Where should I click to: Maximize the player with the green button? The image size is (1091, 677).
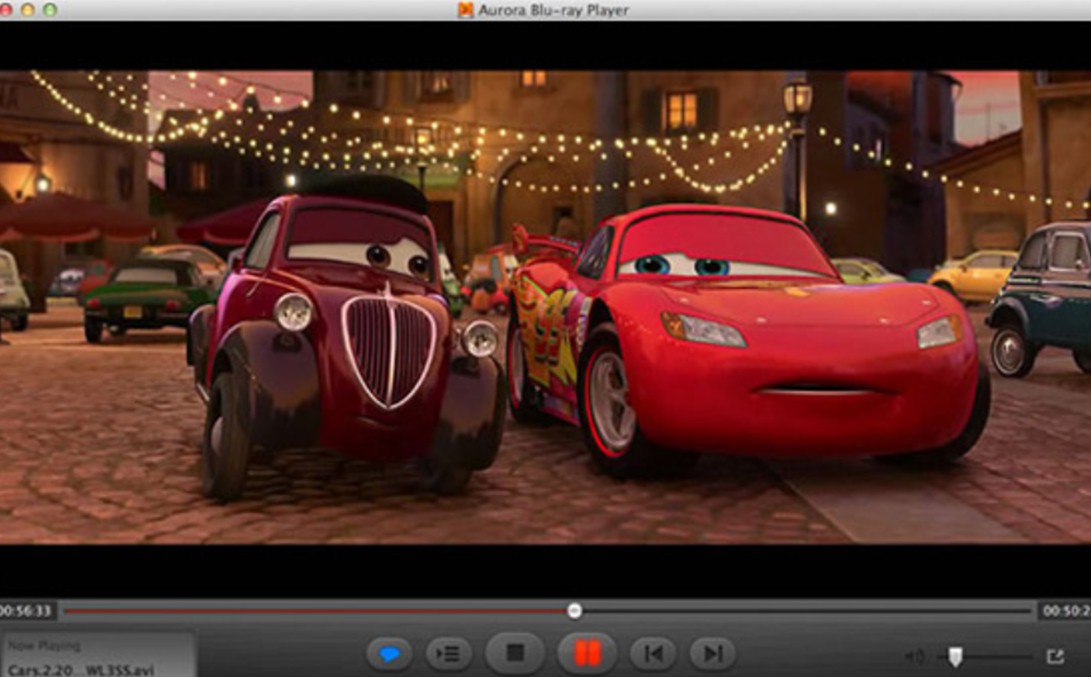(50, 10)
